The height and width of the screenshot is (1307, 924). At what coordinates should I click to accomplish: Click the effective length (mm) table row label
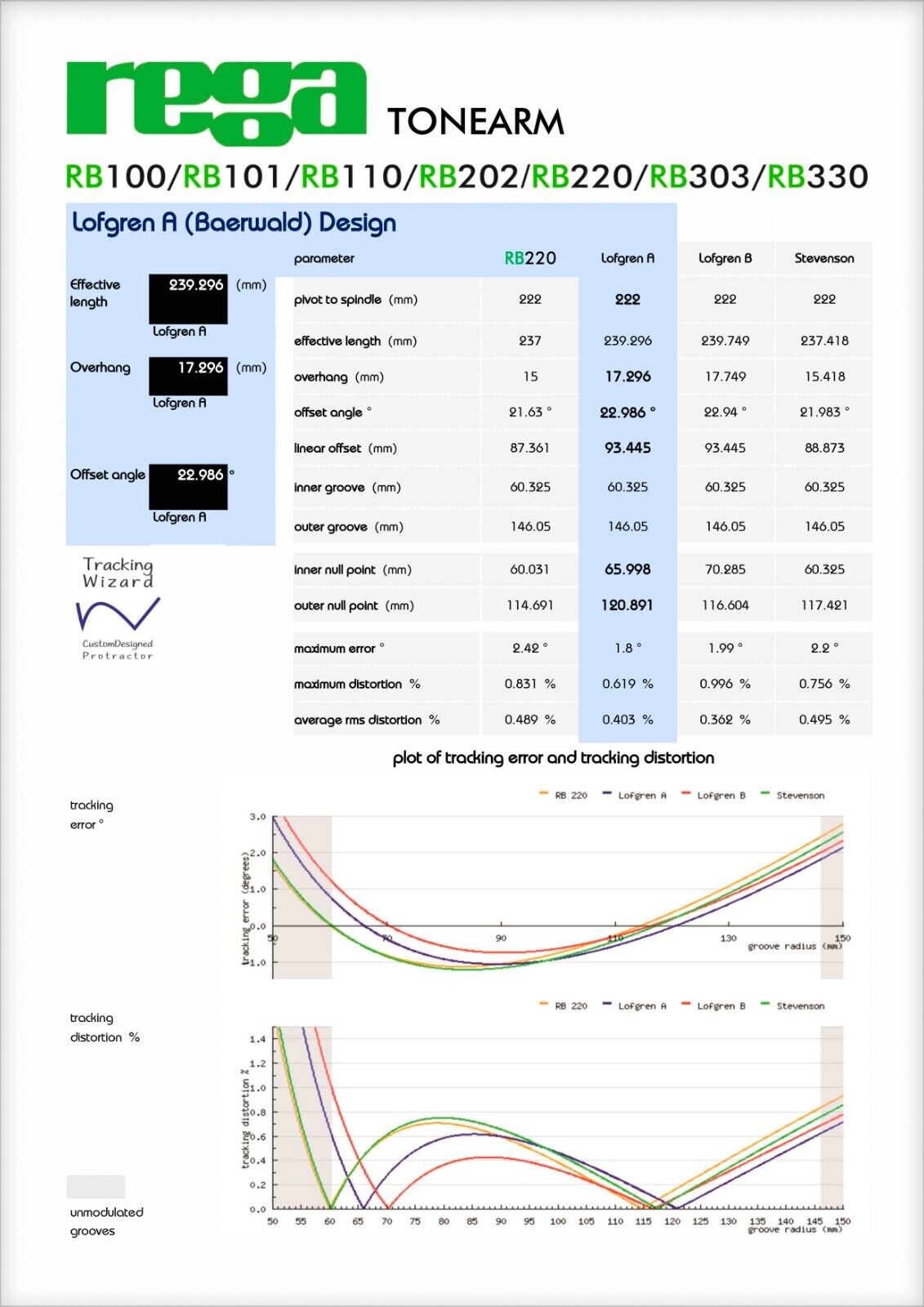(x=355, y=341)
